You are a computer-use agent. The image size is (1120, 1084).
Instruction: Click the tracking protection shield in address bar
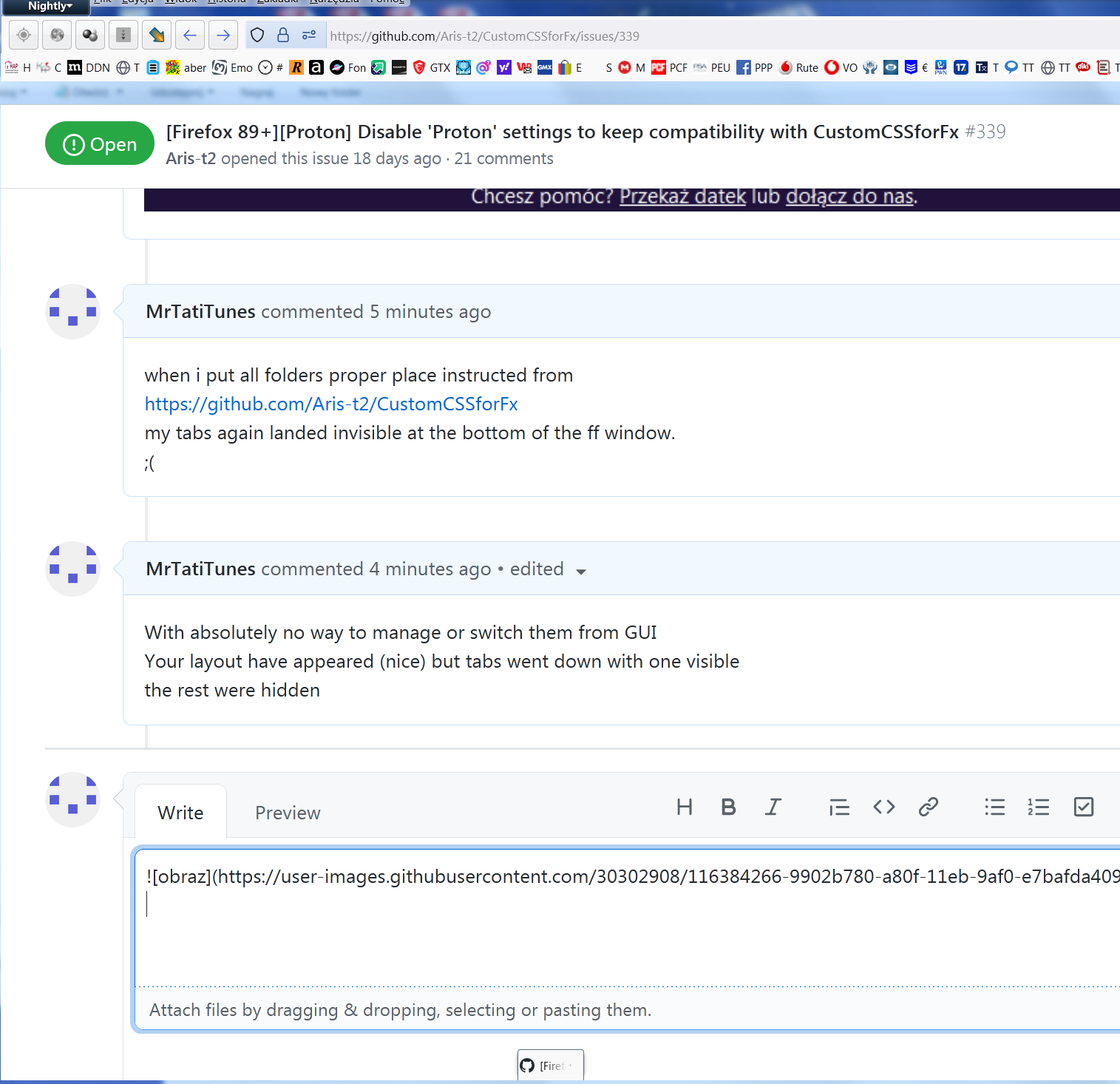tap(257, 35)
